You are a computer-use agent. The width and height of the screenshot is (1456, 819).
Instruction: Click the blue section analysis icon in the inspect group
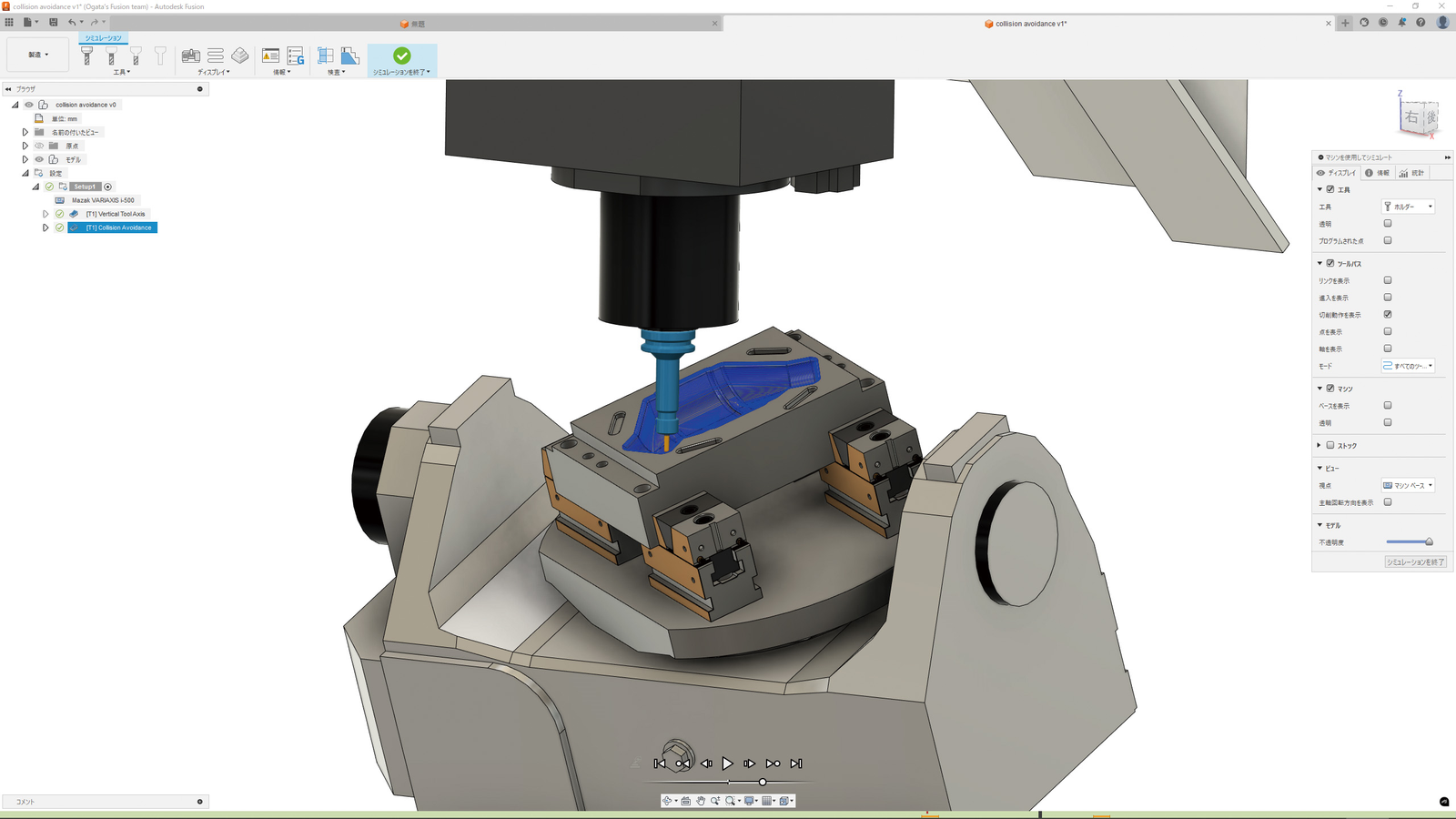tap(350, 56)
